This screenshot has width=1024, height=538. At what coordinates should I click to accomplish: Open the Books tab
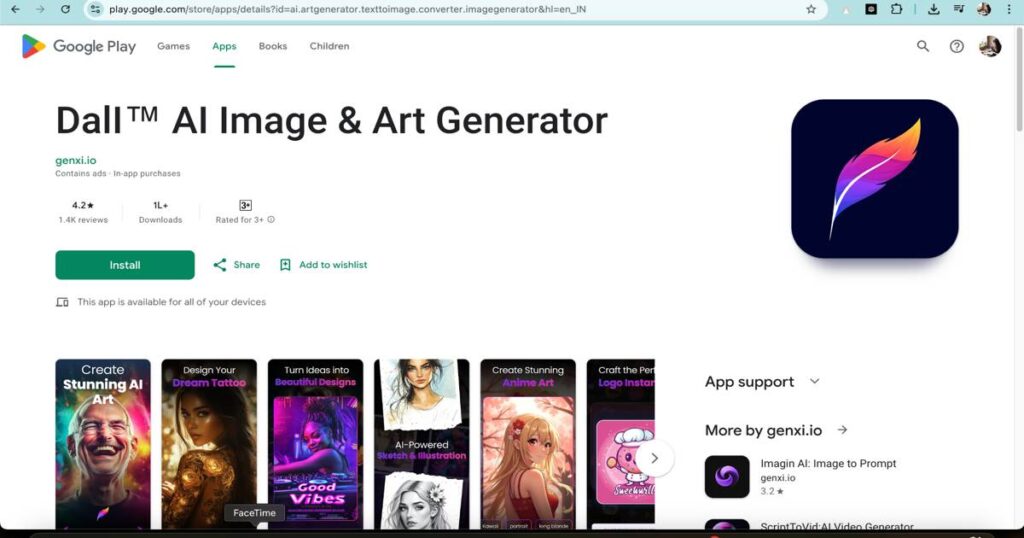[x=272, y=46]
